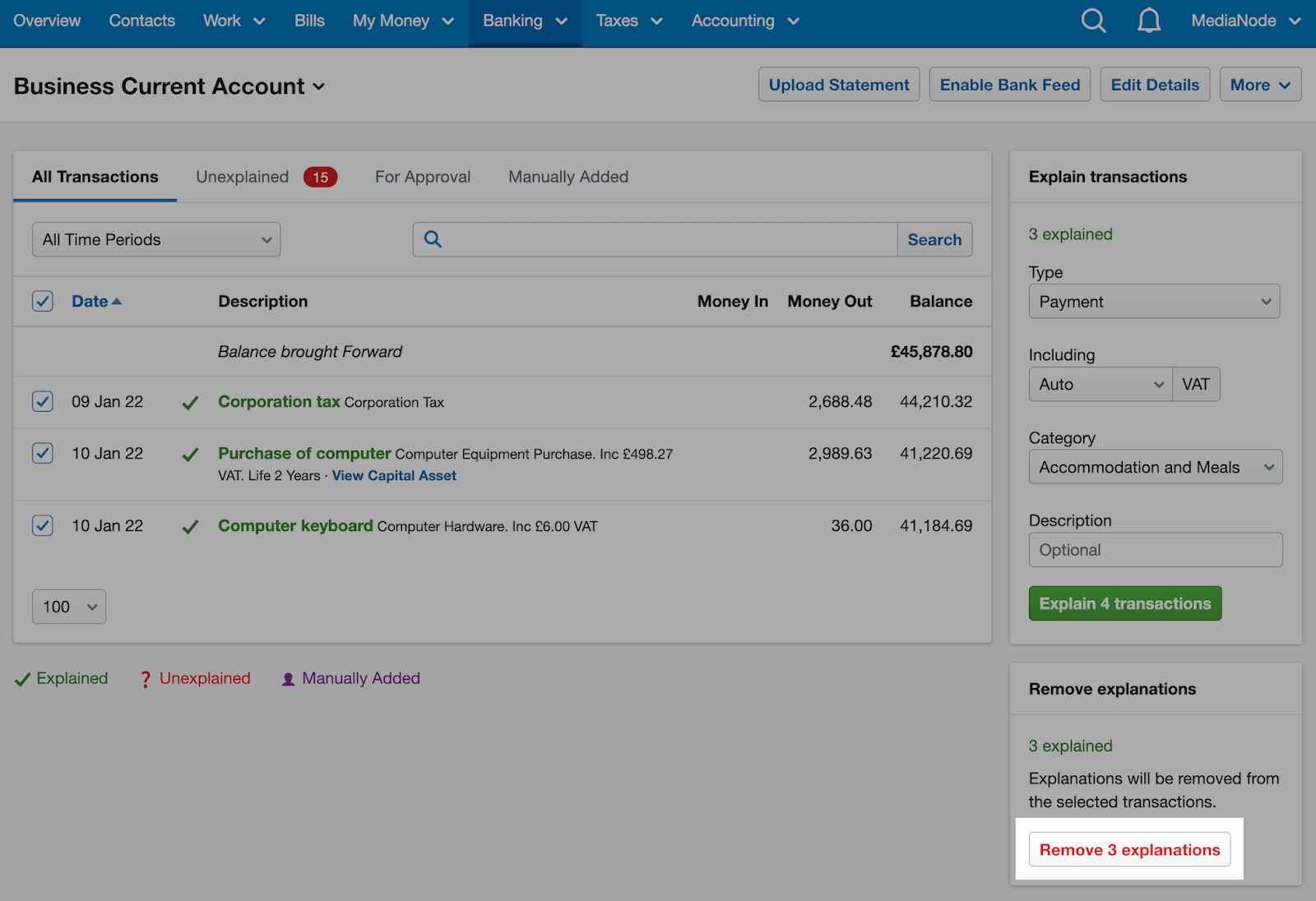1316x901 pixels.
Task: Open the Category dropdown Accommodation and Meals
Action: pos(1155,467)
